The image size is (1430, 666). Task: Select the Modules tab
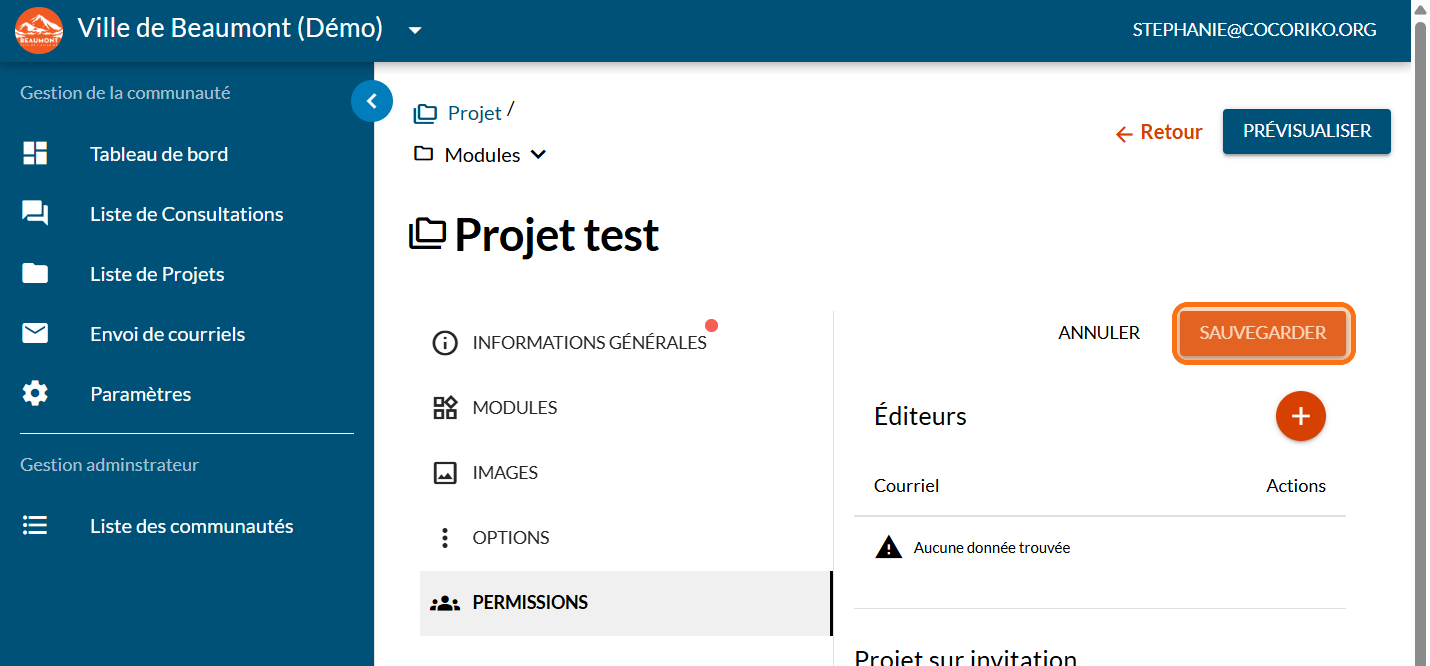pyautogui.click(x=514, y=408)
